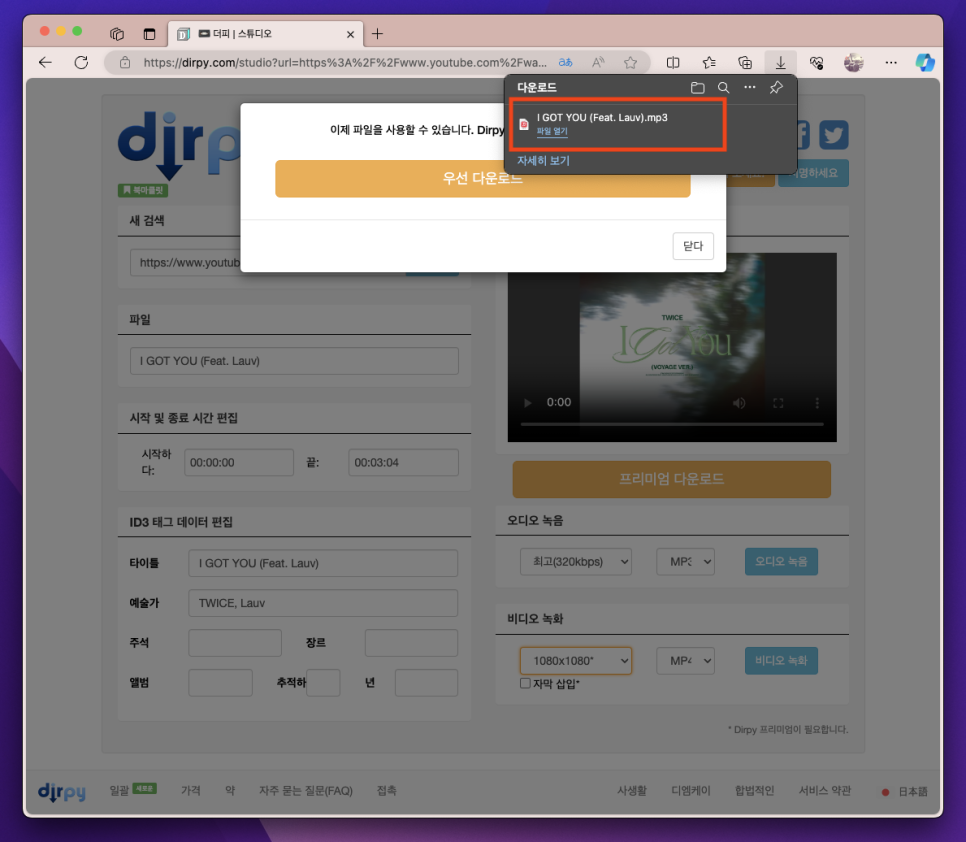The height and width of the screenshot is (842, 966).
Task: Open workspaces icon in title bar
Action: click(x=117, y=34)
